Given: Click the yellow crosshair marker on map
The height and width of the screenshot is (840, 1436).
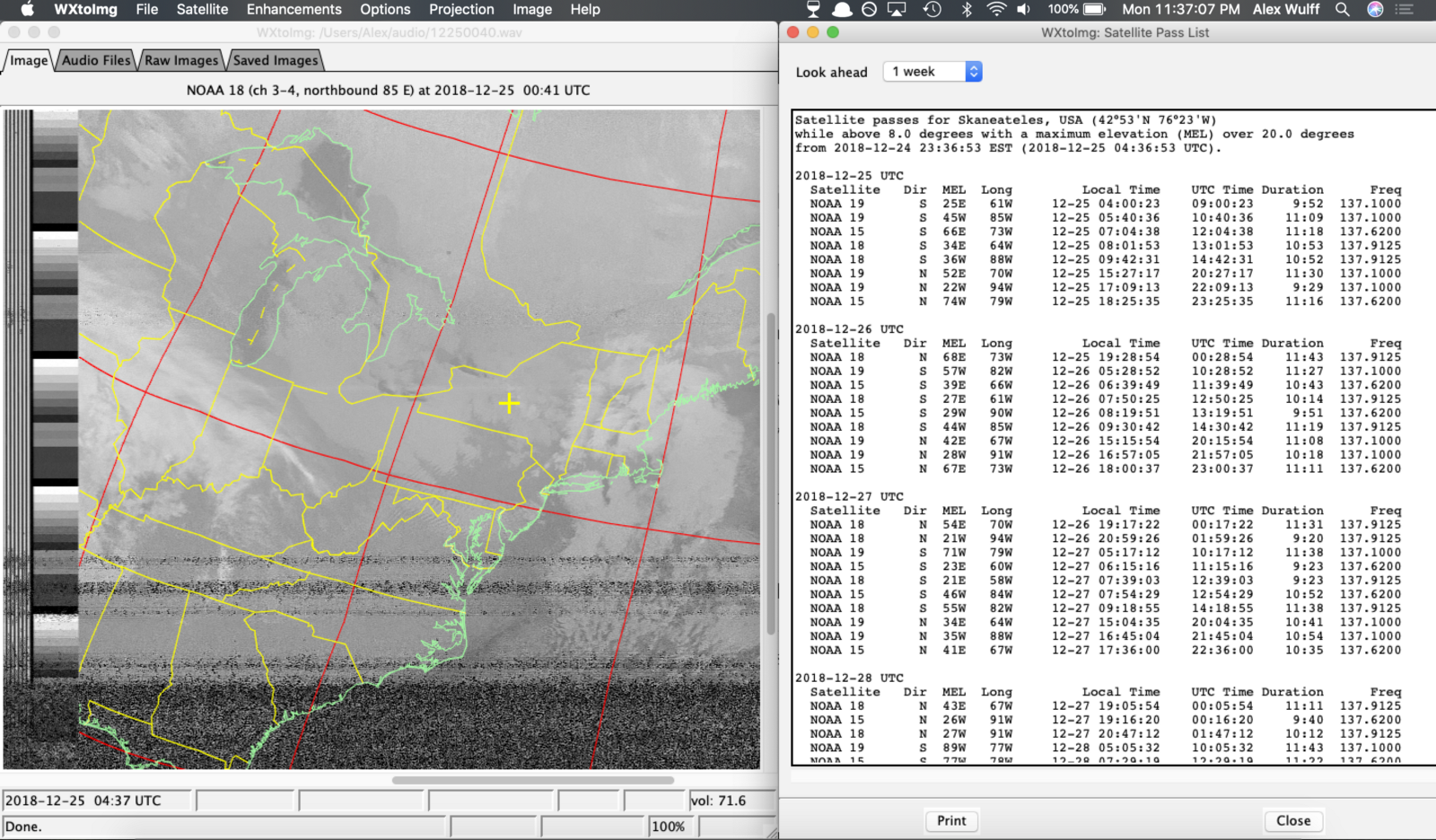Looking at the screenshot, I should 509,404.
